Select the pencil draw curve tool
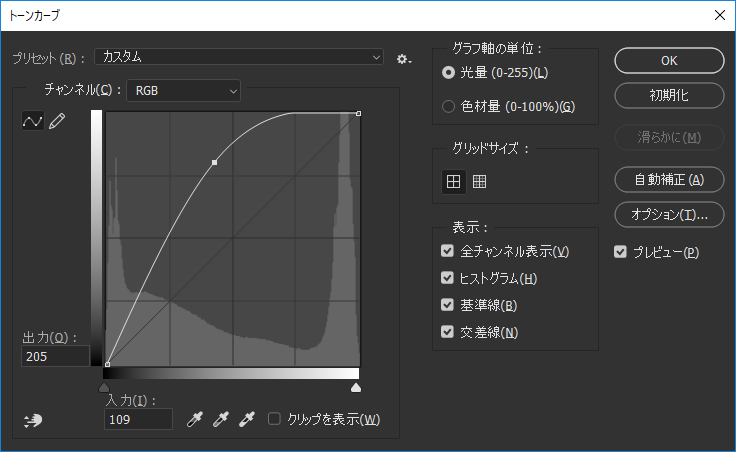This screenshot has height=452, width=736. (x=57, y=121)
